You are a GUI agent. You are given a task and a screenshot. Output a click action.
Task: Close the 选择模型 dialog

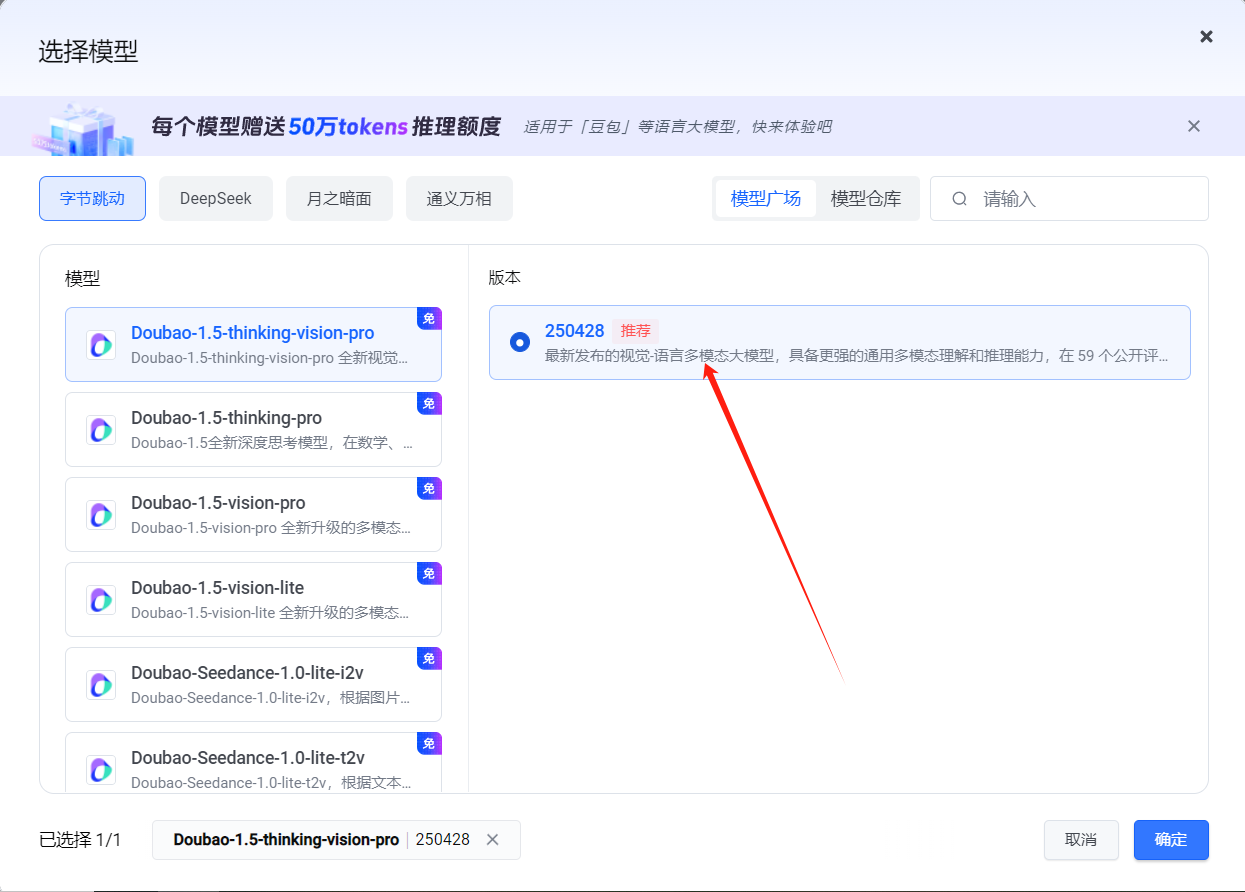click(x=1206, y=36)
